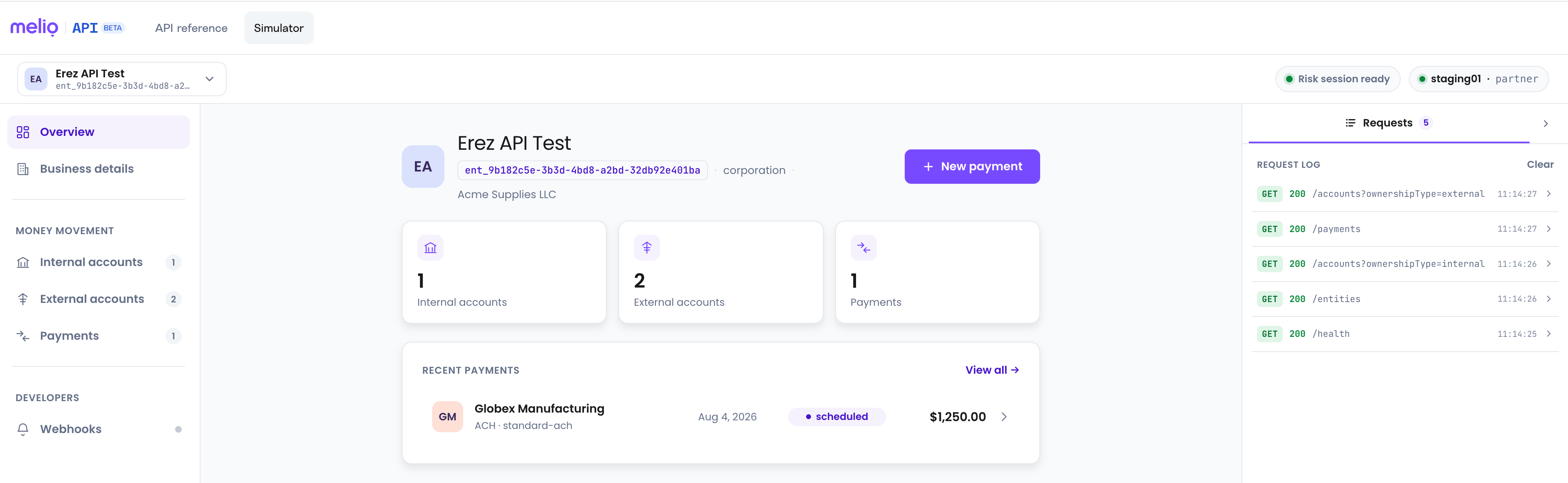Click the EA avatar in entity selector
Image resolution: width=1568 pixels, height=483 pixels.
coord(36,79)
